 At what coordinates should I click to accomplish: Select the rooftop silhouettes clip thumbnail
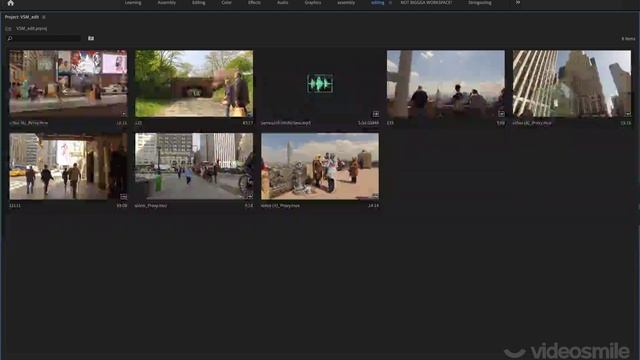pos(446,84)
